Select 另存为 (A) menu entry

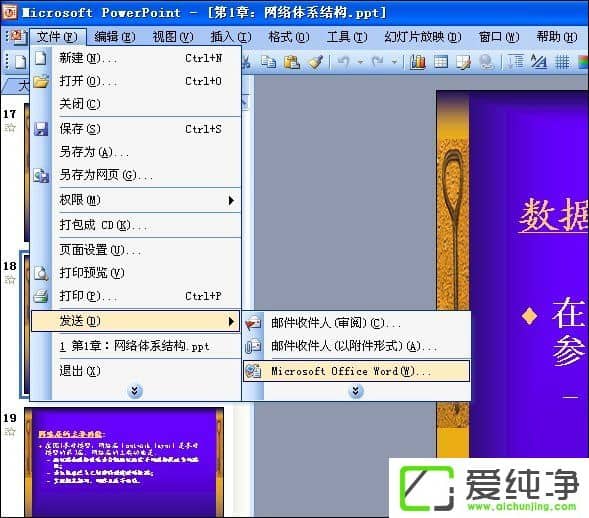[x=135, y=152]
